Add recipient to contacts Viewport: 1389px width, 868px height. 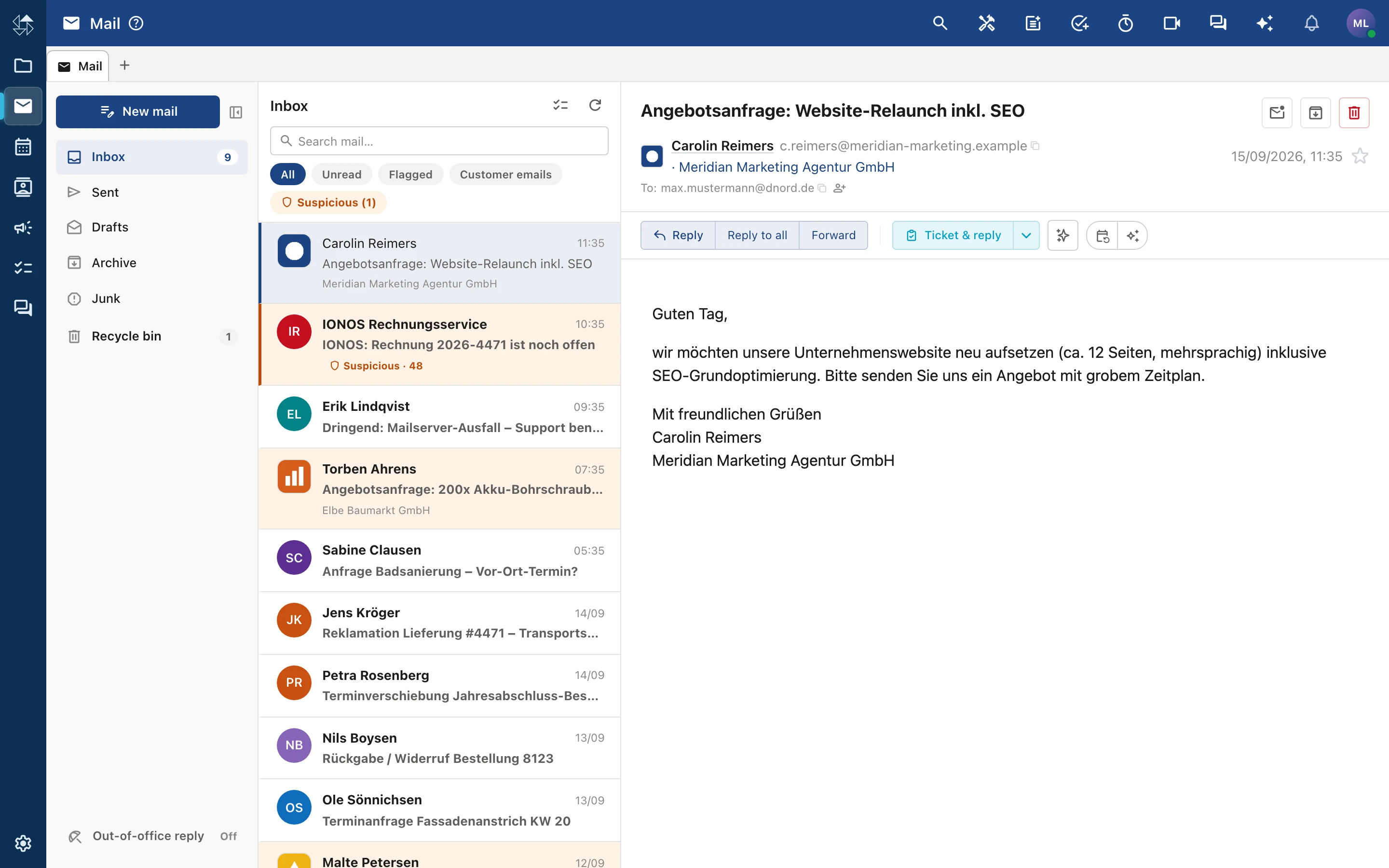[839, 188]
